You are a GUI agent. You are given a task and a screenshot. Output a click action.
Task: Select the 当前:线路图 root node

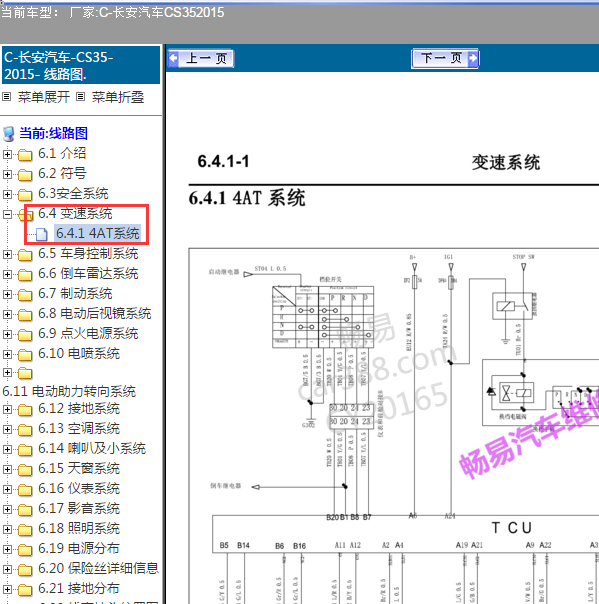54,133
